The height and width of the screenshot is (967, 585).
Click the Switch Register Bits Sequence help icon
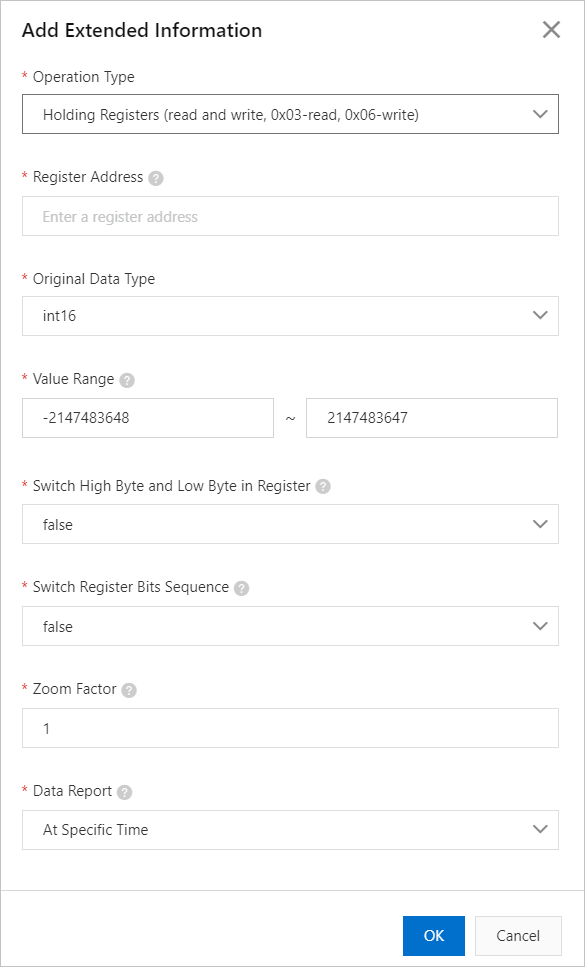240,588
